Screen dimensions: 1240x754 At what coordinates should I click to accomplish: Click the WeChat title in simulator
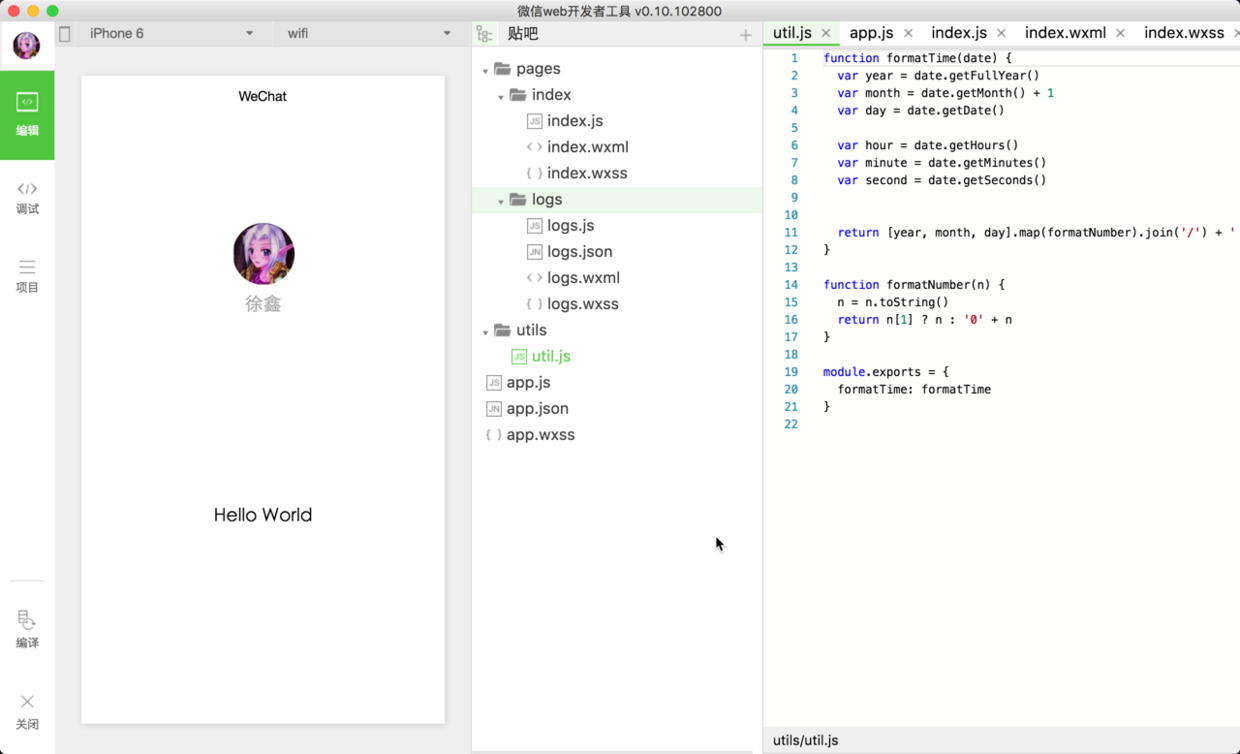(x=263, y=97)
